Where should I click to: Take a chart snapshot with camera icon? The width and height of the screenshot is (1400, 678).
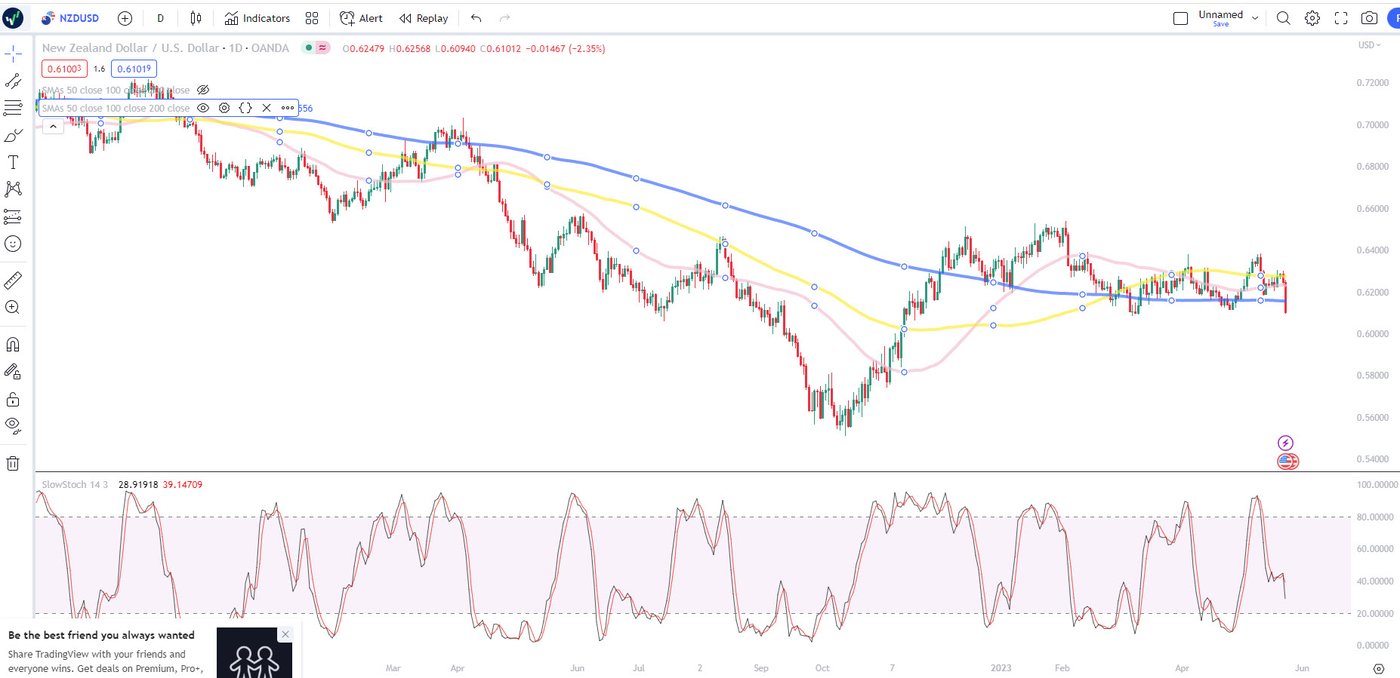point(1369,18)
